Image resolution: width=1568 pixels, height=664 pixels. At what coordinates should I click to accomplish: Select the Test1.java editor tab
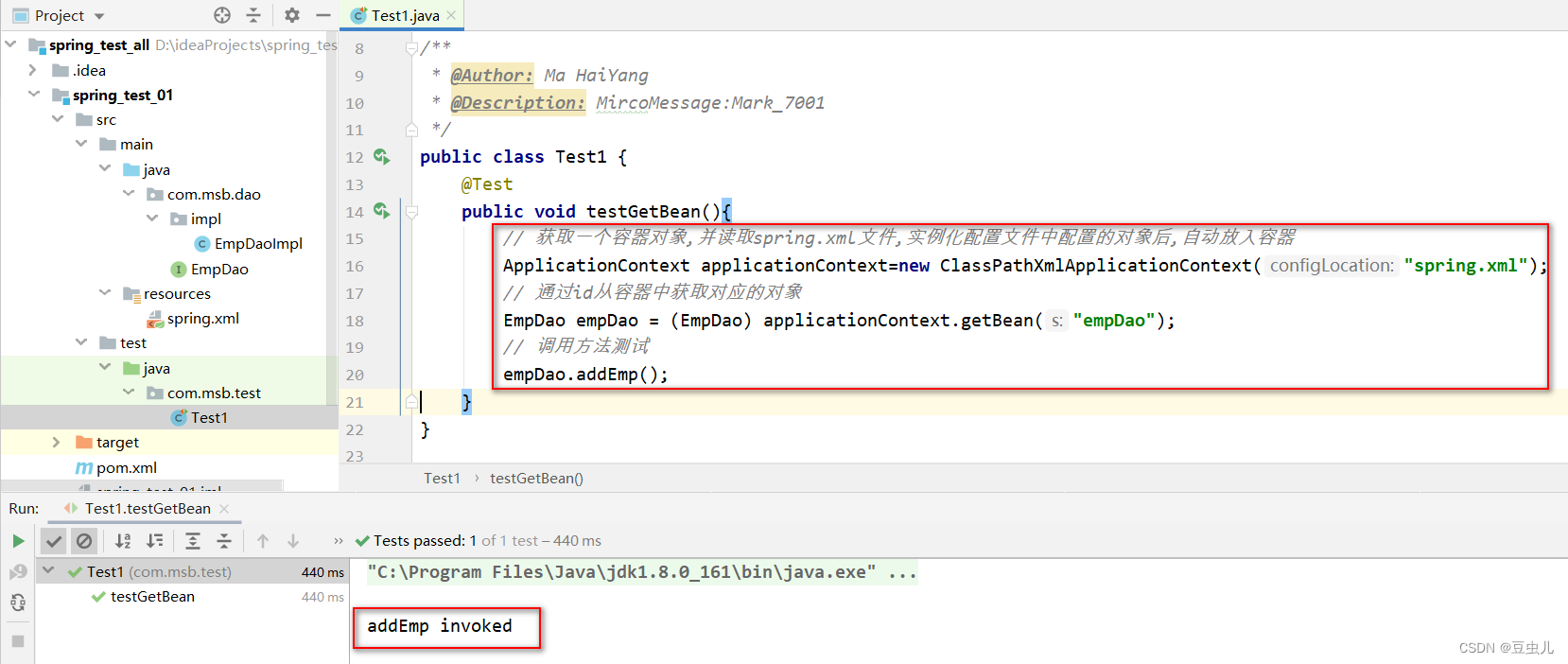point(404,15)
